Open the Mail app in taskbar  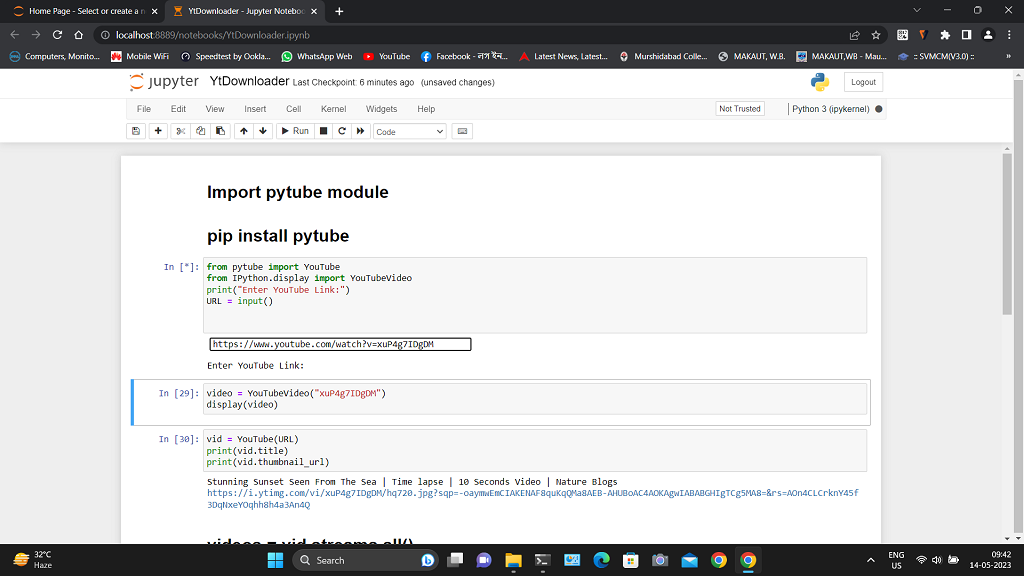tap(690, 560)
